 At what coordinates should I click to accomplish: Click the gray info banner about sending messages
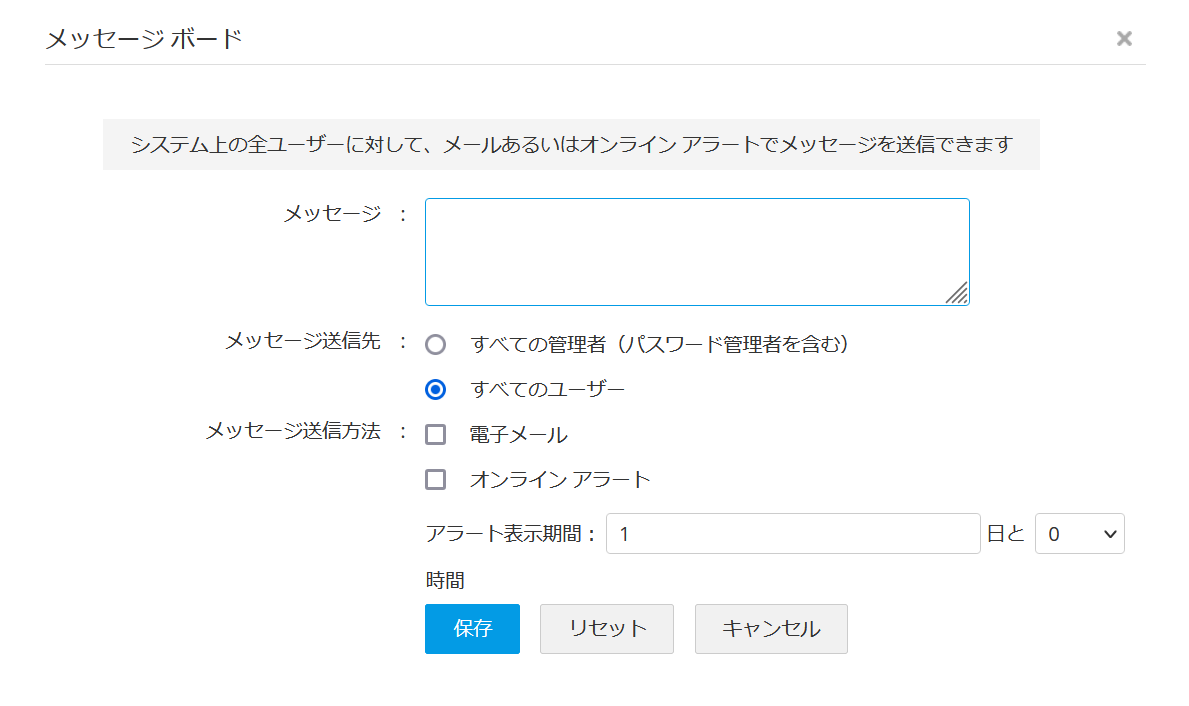coord(571,145)
